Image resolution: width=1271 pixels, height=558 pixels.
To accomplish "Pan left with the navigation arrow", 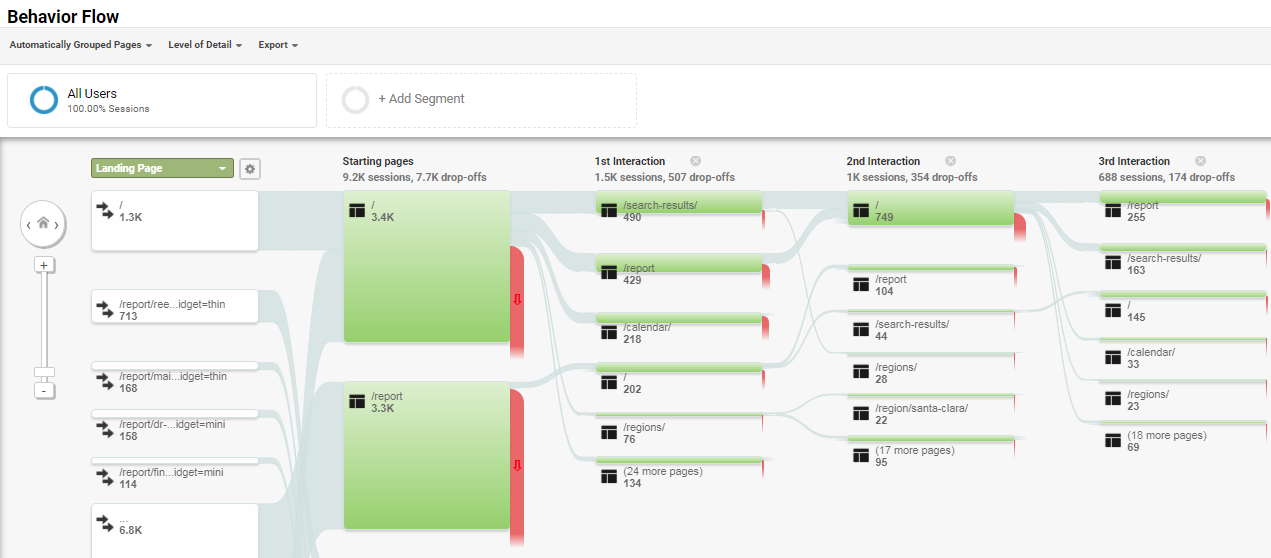I will (x=28, y=224).
